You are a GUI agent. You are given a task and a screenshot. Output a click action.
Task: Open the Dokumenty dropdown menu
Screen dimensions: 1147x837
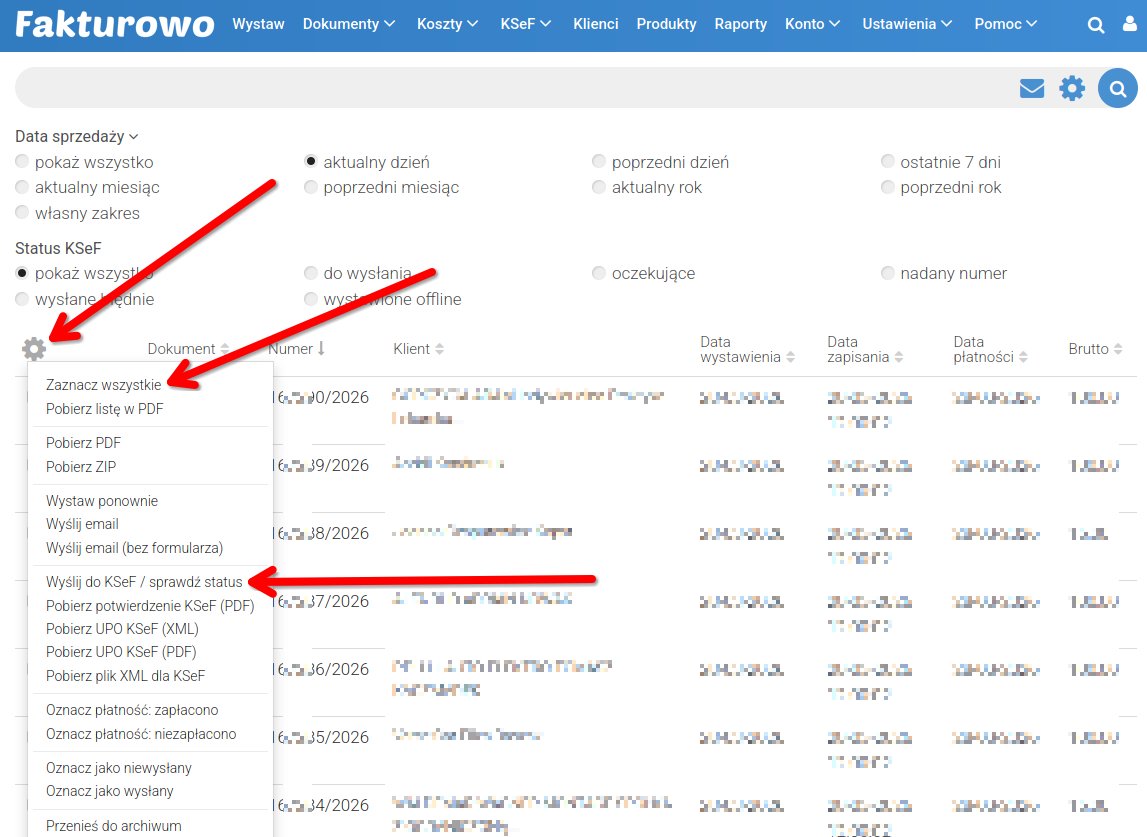(349, 24)
